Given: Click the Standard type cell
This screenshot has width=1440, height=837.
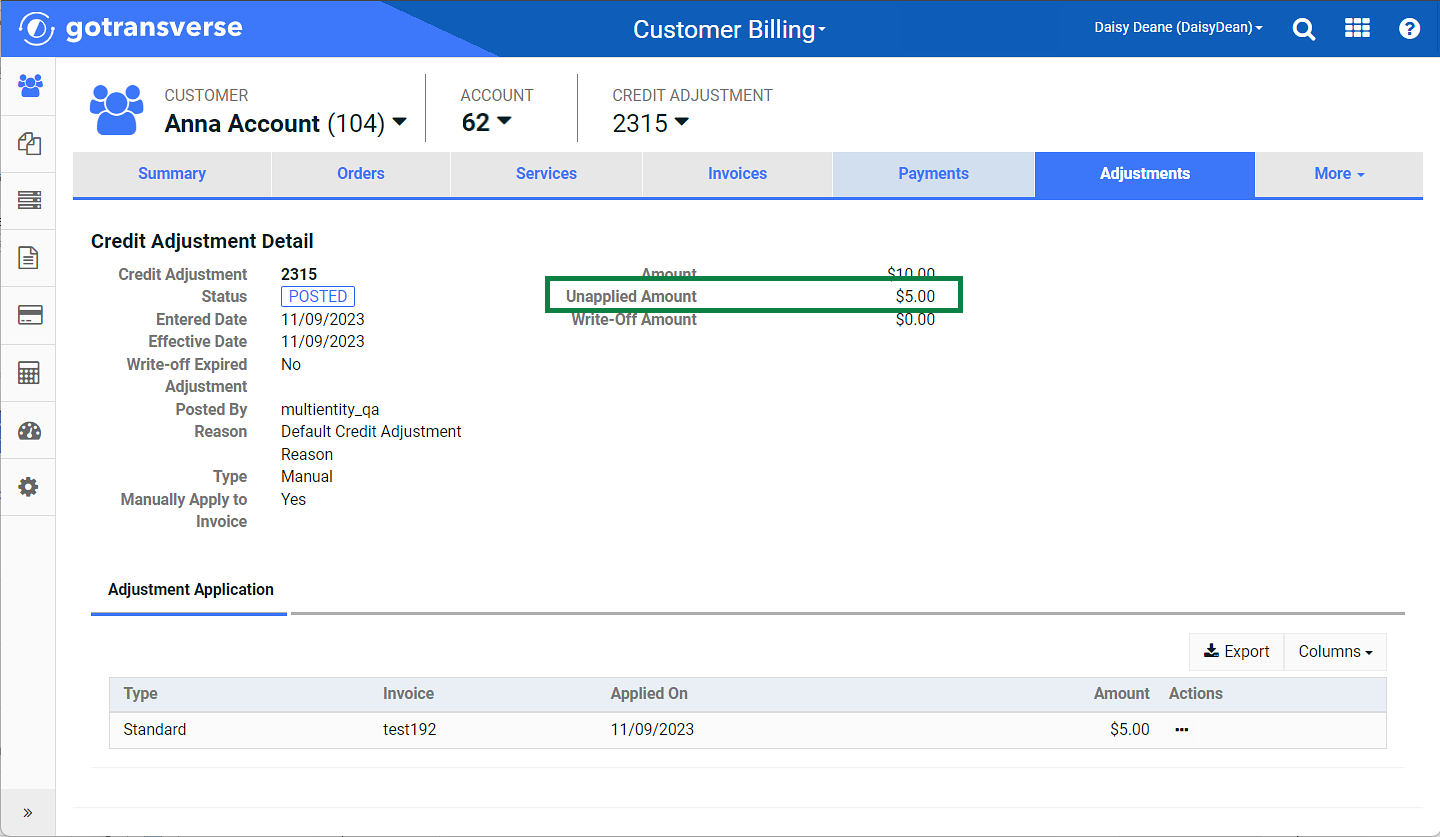Looking at the screenshot, I should (x=155, y=730).
